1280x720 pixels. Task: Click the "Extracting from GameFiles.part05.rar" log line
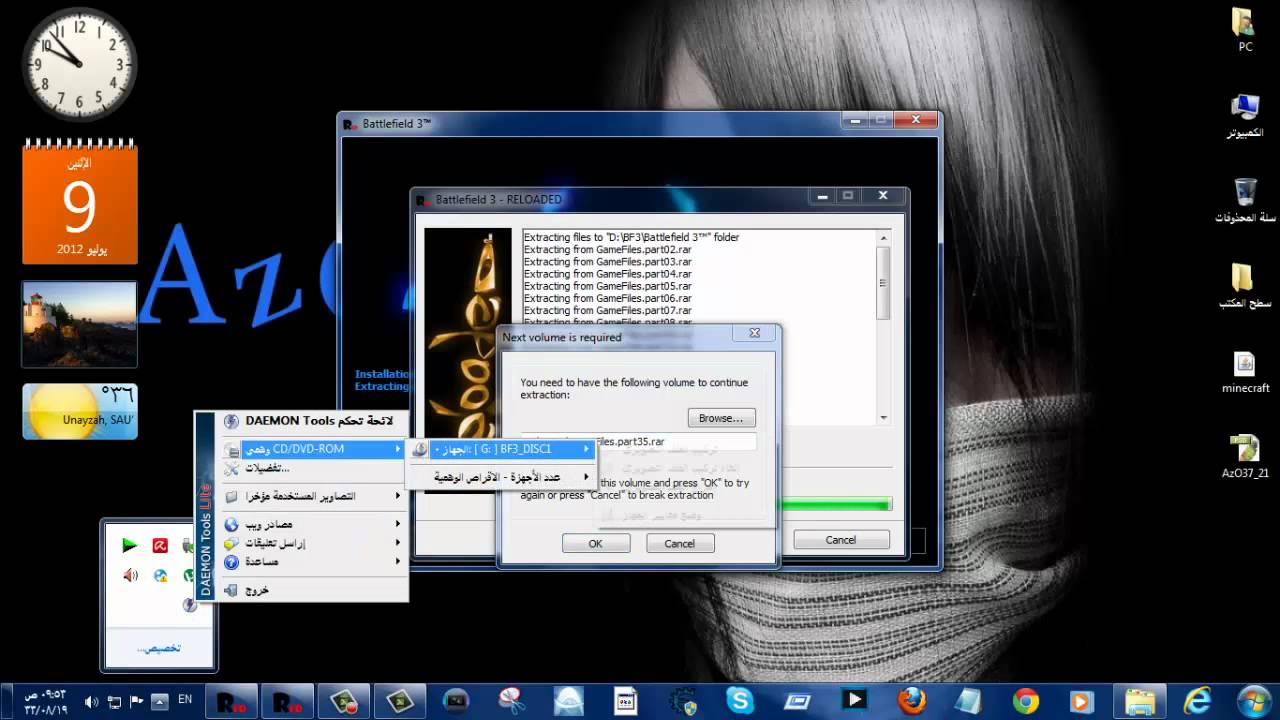pos(608,286)
